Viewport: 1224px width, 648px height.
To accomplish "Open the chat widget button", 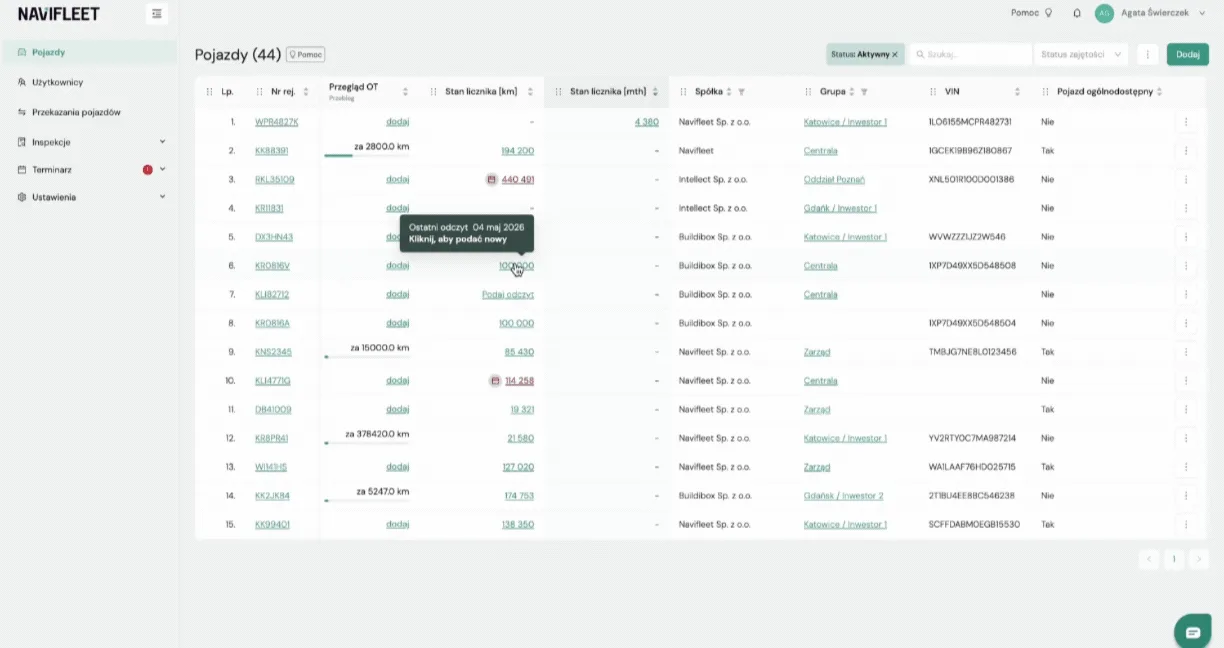I will pyautogui.click(x=1193, y=632).
